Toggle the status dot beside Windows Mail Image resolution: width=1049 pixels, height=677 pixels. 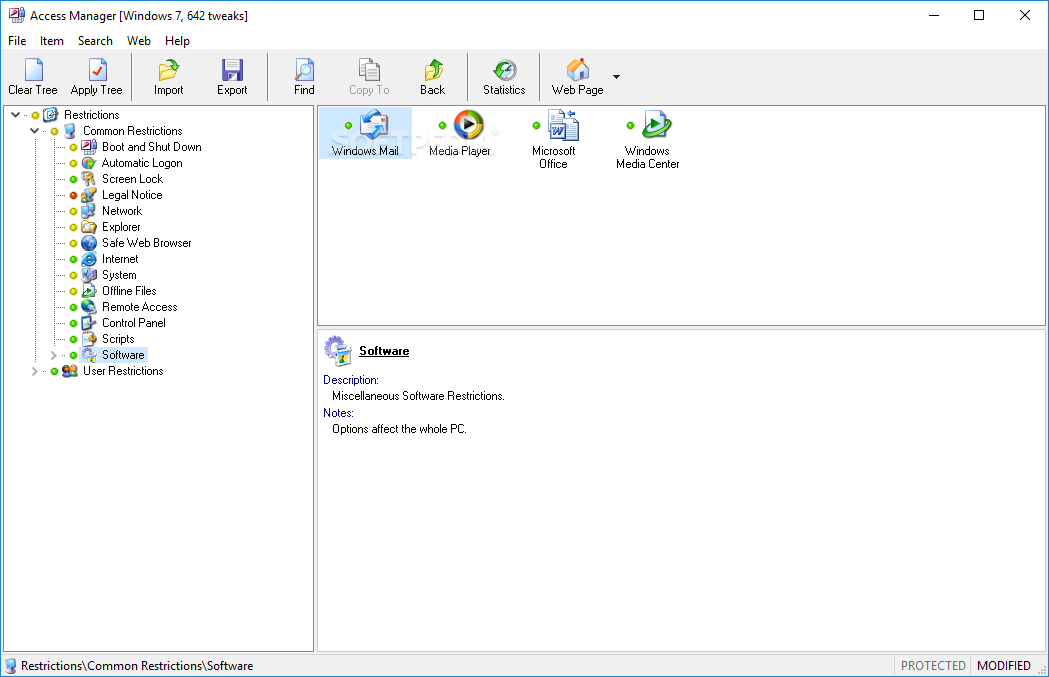349,125
